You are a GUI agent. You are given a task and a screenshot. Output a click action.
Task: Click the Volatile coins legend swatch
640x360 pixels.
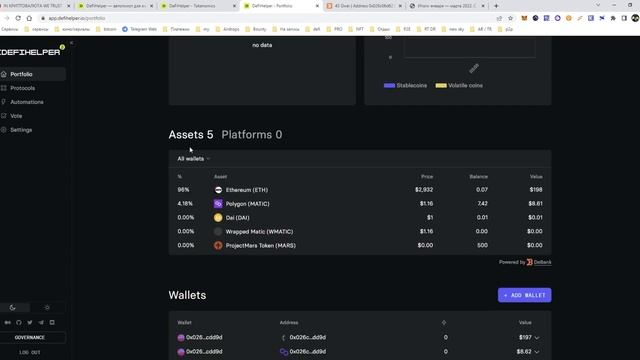441,86
